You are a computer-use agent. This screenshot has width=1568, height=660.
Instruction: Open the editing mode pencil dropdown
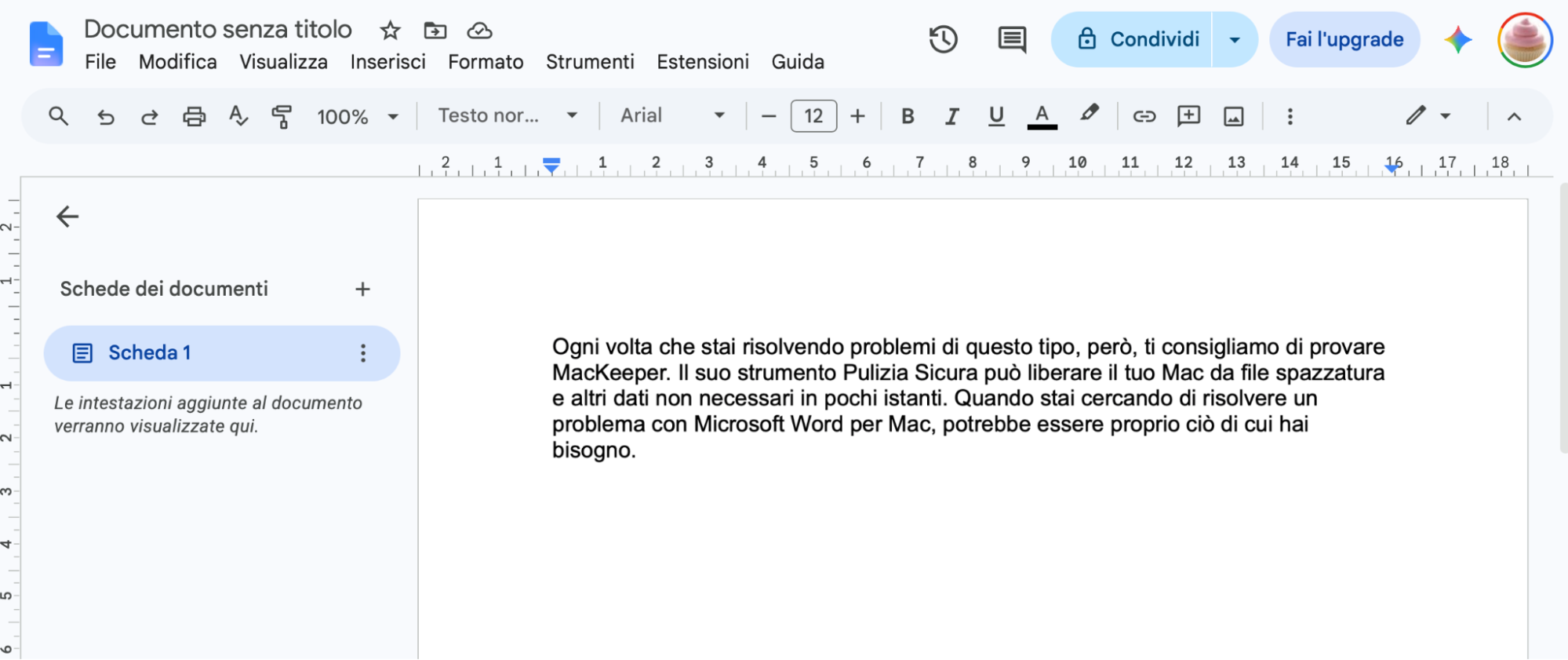pyautogui.click(x=1428, y=116)
